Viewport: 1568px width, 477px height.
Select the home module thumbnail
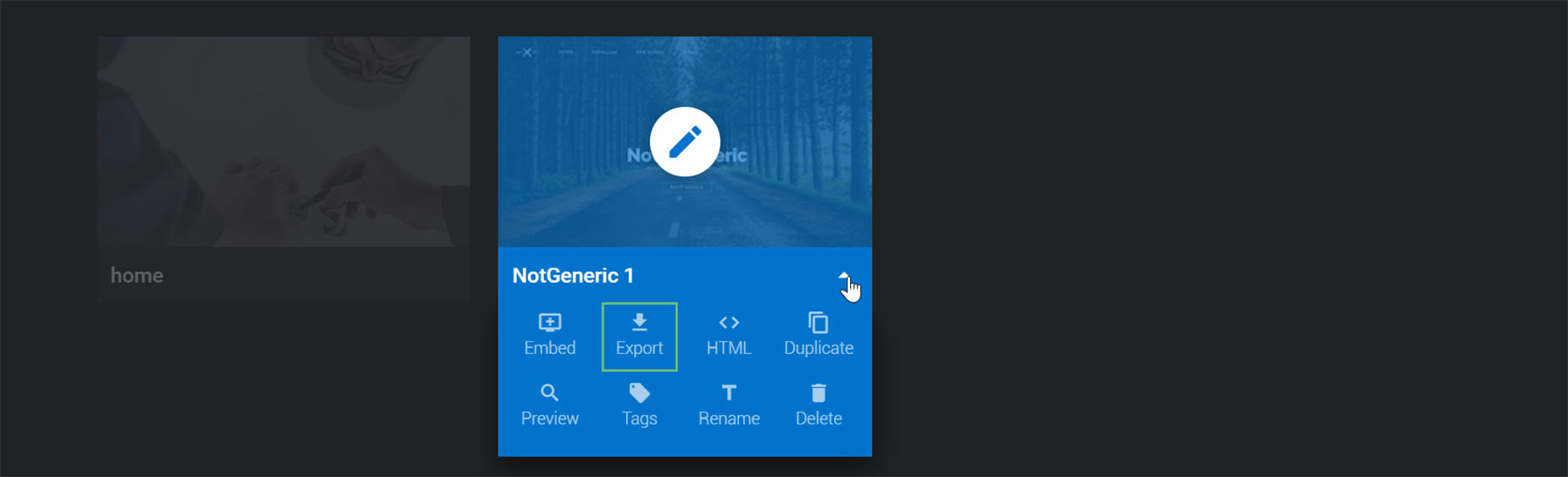283,141
